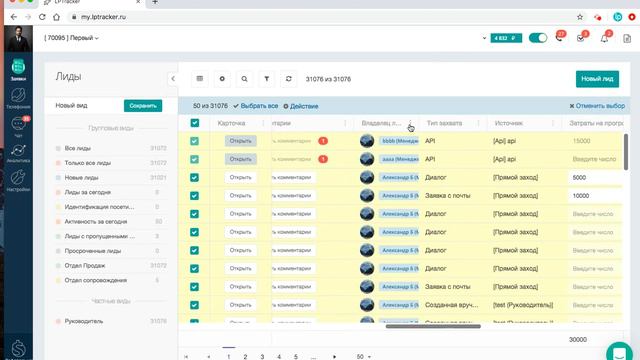This screenshot has height=360, width=640.
Task: Open the Заявки section in sidebar
Action: pos(18,69)
